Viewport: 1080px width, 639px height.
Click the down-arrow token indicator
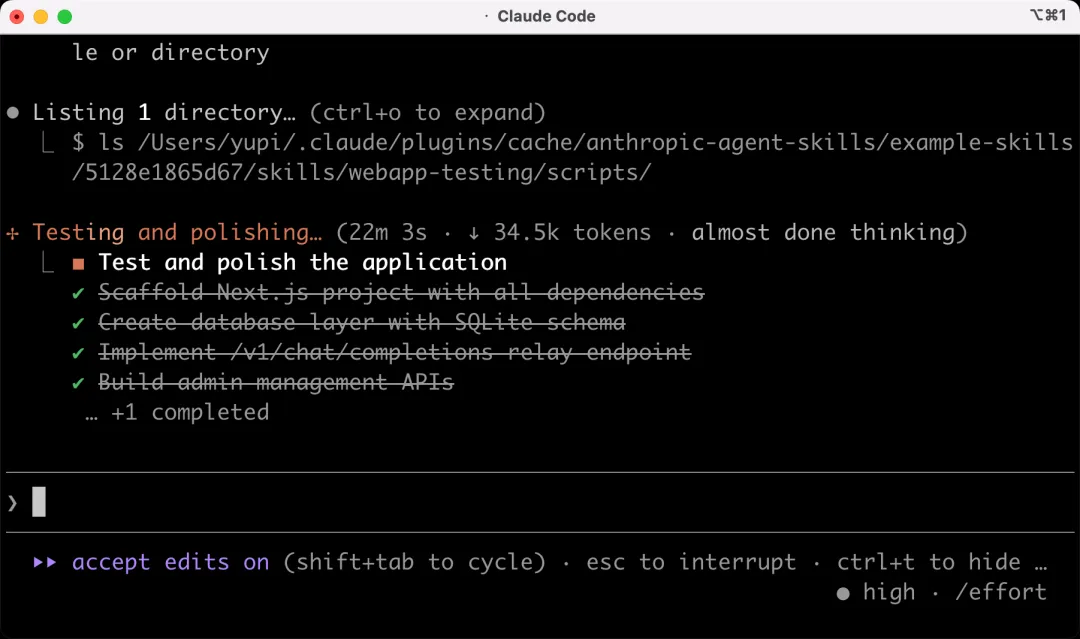tap(473, 233)
